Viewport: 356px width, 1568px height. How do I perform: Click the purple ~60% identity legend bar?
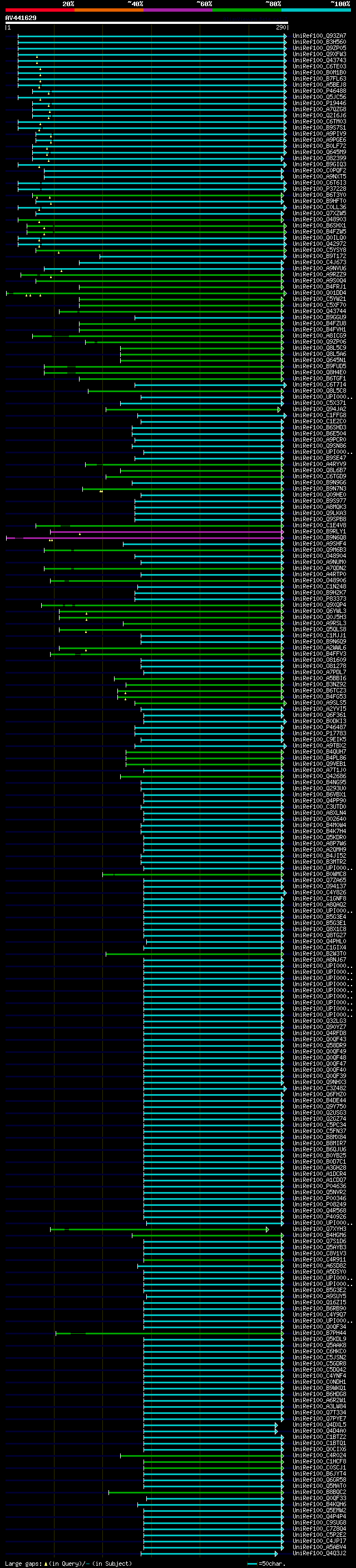coord(177,10)
